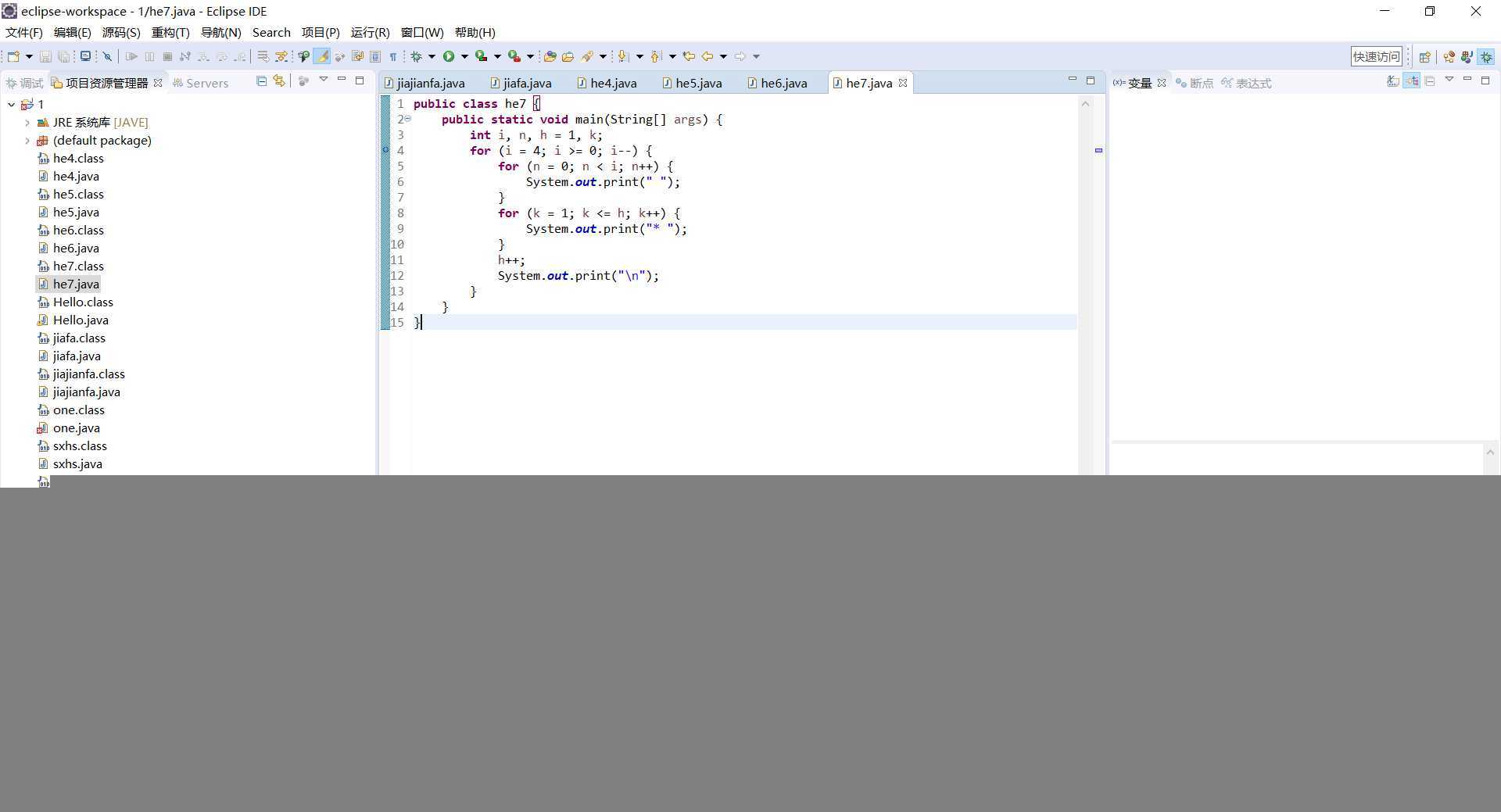Click the Open Perspective icon
Image resolution: width=1501 pixels, height=812 pixels.
point(1424,56)
